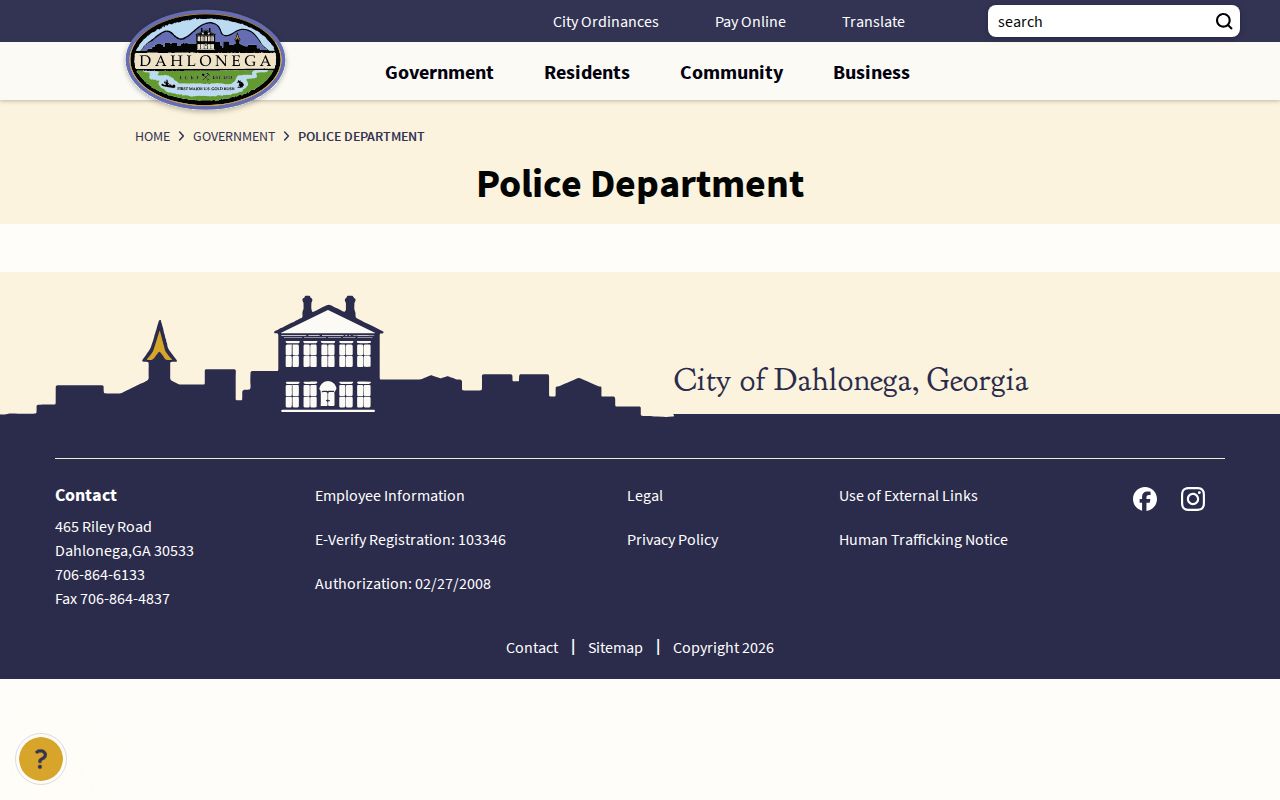
Task: Open Employee Information link
Action: click(390, 495)
